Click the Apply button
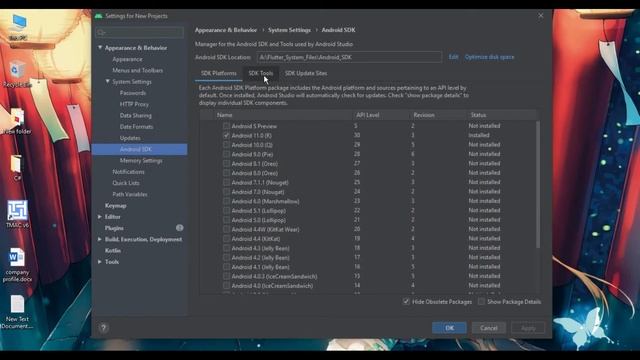This screenshot has height=360, width=640. click(x=528, y=328)
